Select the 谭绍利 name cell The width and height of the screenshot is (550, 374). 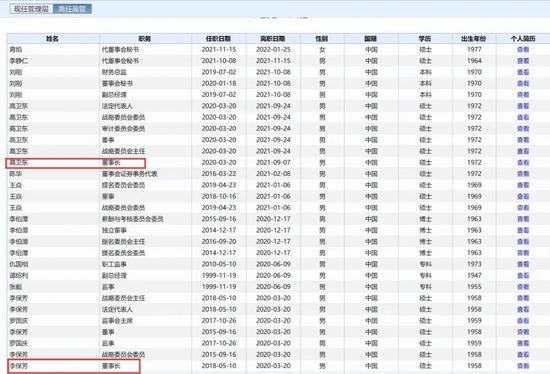click(x=19, y=275)
